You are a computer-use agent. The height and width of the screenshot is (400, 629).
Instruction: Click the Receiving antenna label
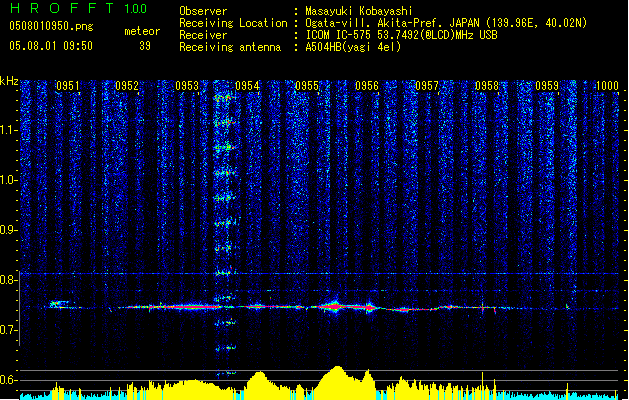(230, 47)
